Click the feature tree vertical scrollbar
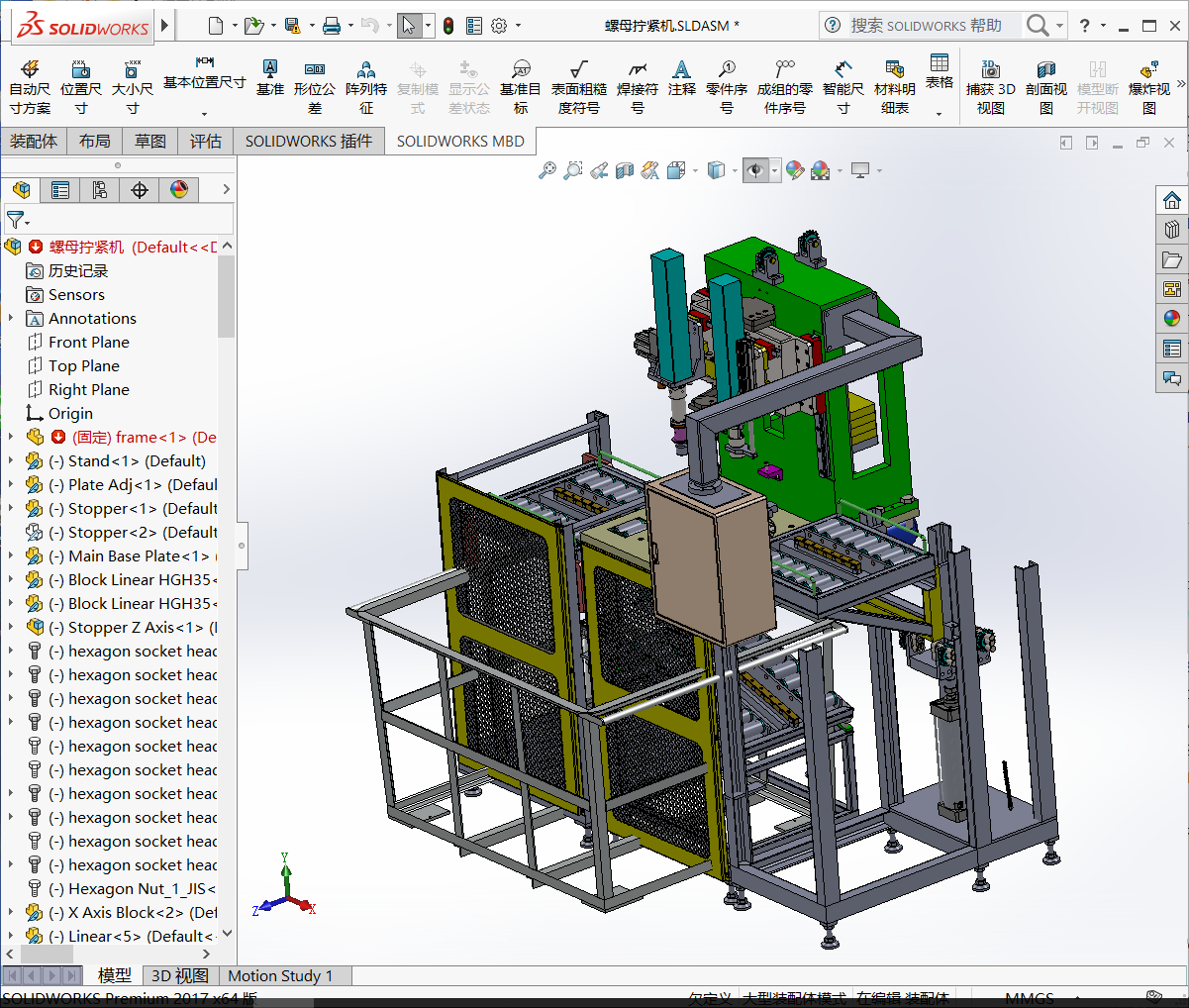 tap(227, 297)
